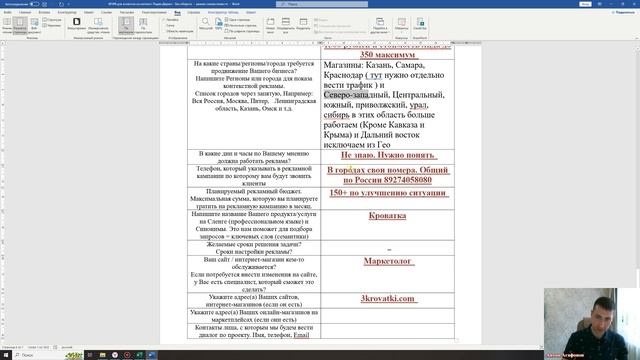Toggle Область навигации checkbox
Viewport: 640px width, 360px height.
178,31
